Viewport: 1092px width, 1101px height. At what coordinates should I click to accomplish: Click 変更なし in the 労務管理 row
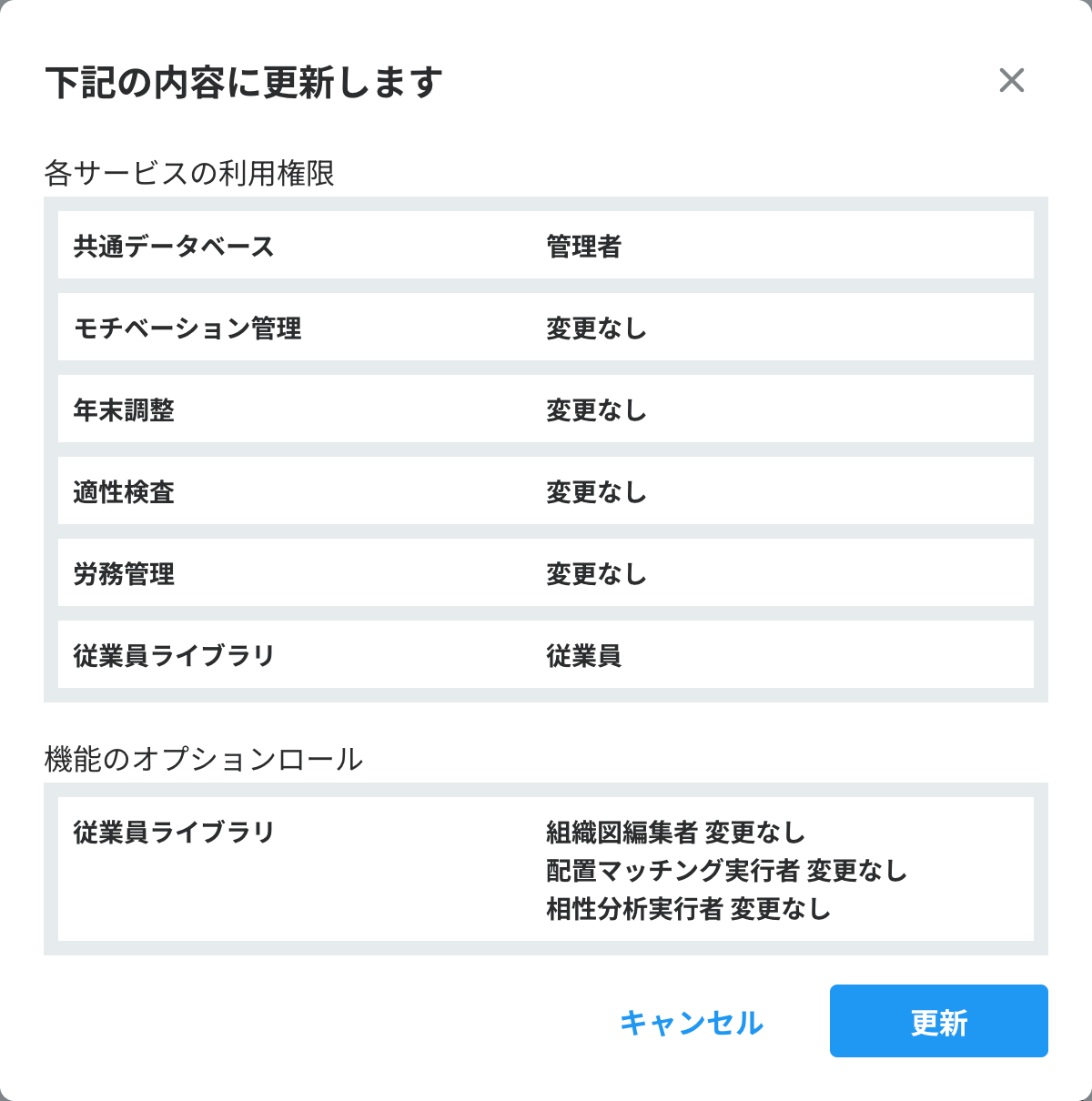[x=596, y=574]
